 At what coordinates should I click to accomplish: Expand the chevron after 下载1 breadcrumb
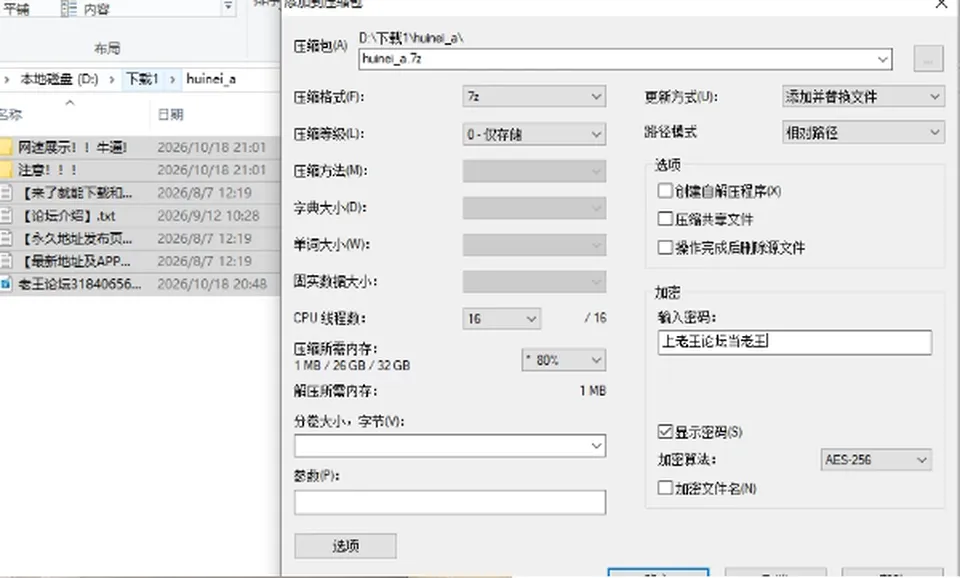tap(173, 79)
